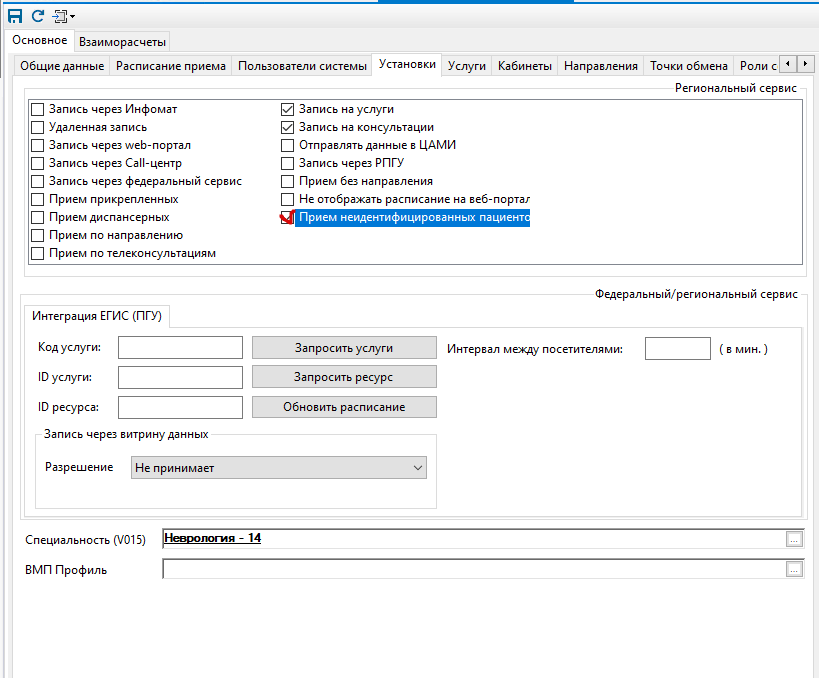Check Прием по телеконсультациям box
The height and width of the screenshot is (678, 819).
pyautogui.click(x=38, y=253)
